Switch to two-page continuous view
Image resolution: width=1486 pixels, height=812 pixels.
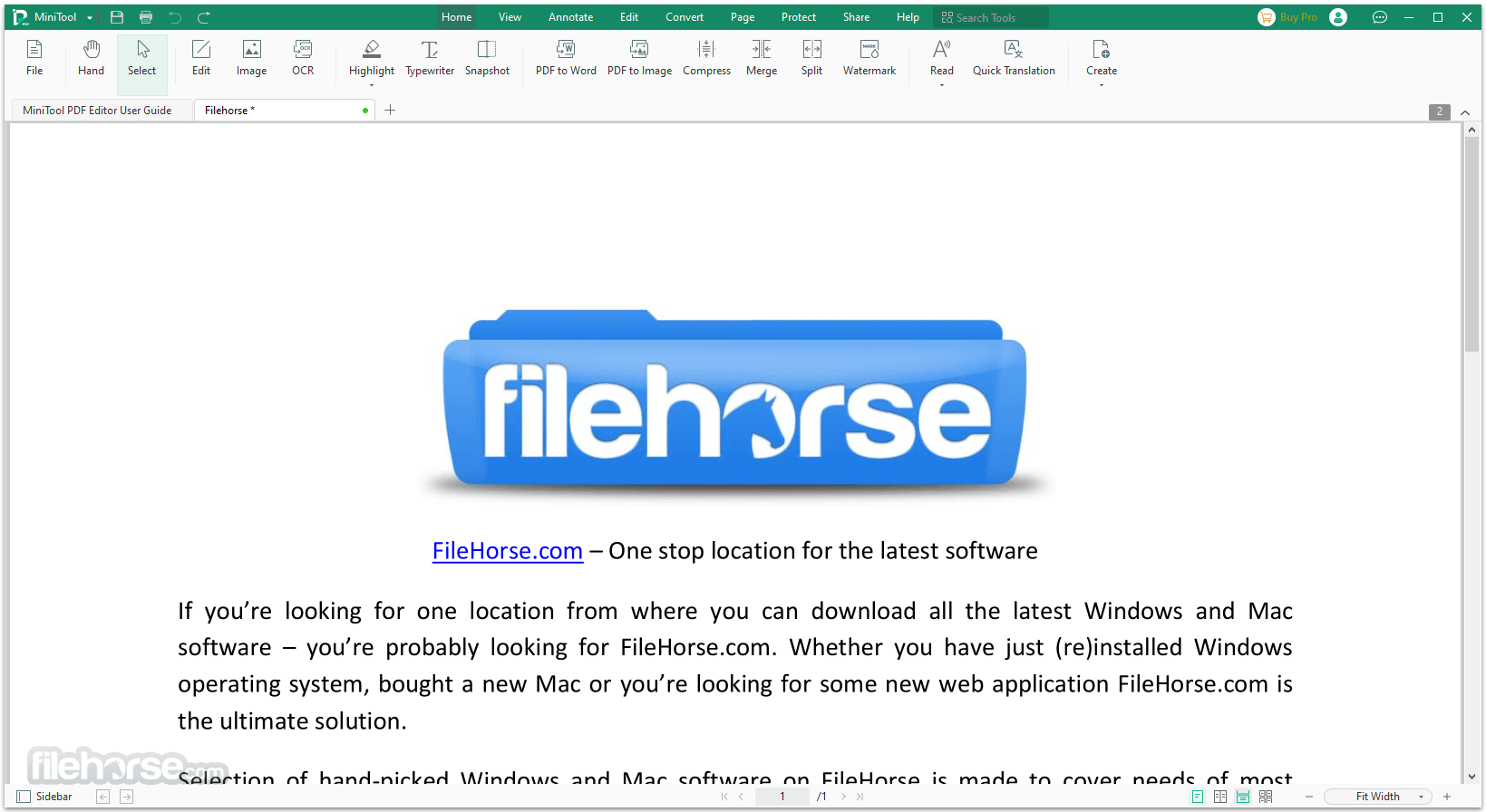1266,797
